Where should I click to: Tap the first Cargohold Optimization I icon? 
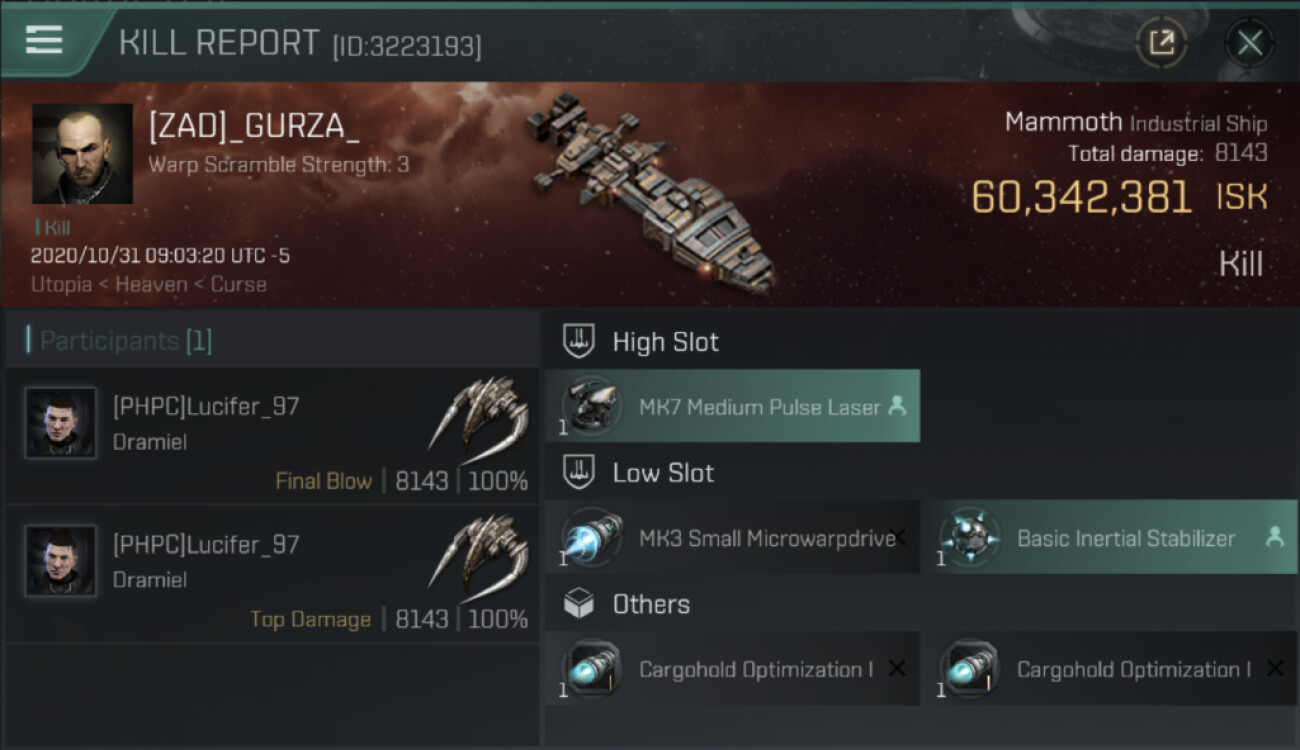point(591,668)
